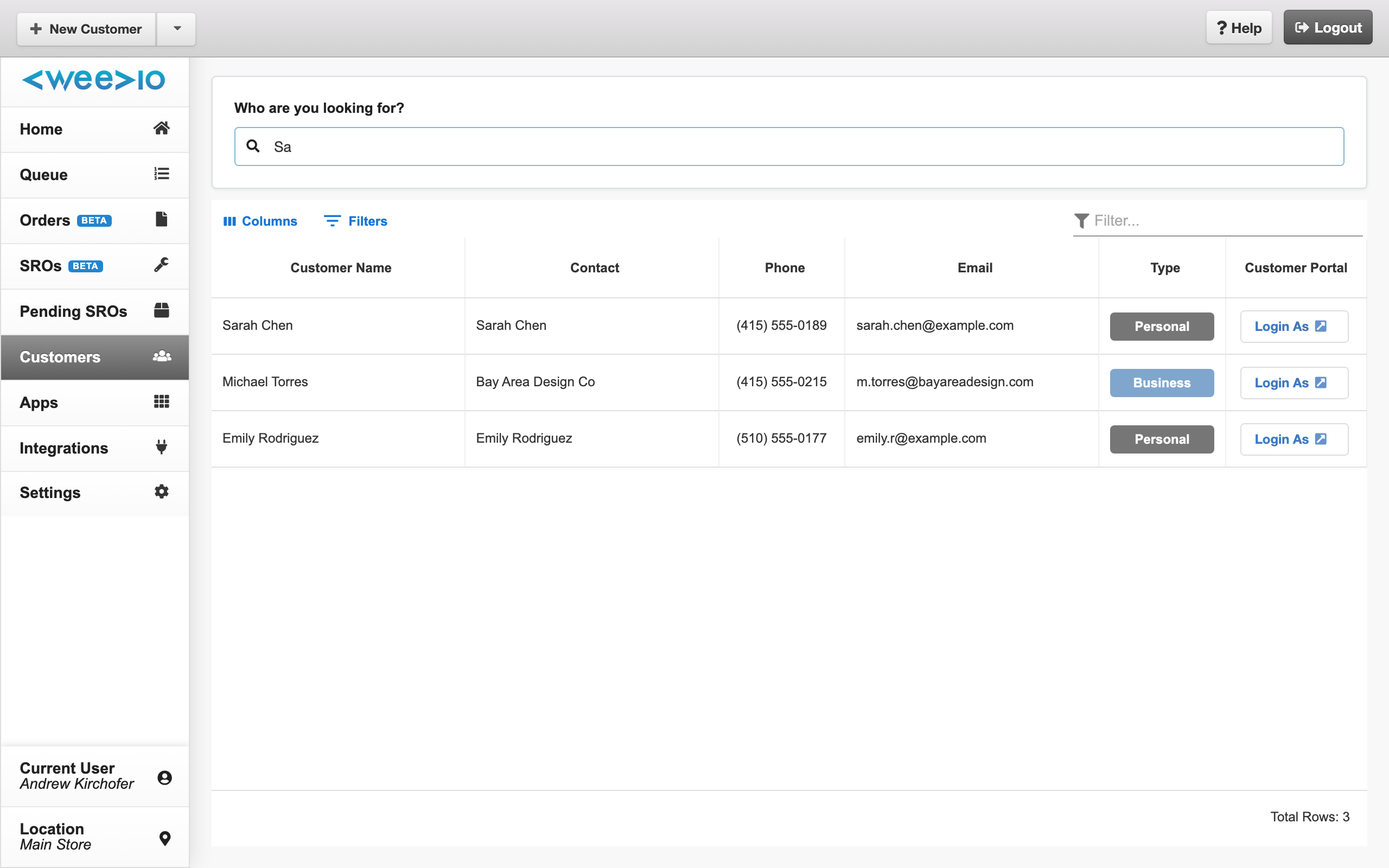The image size is (1389, 868).
Task: Click phone number (415) 555-0189
Action: (781, 325)
